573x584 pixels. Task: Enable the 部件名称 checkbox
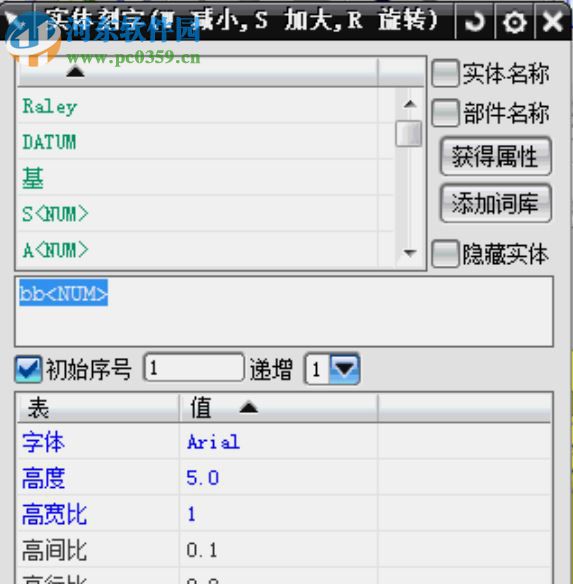(x=445, y=113)
